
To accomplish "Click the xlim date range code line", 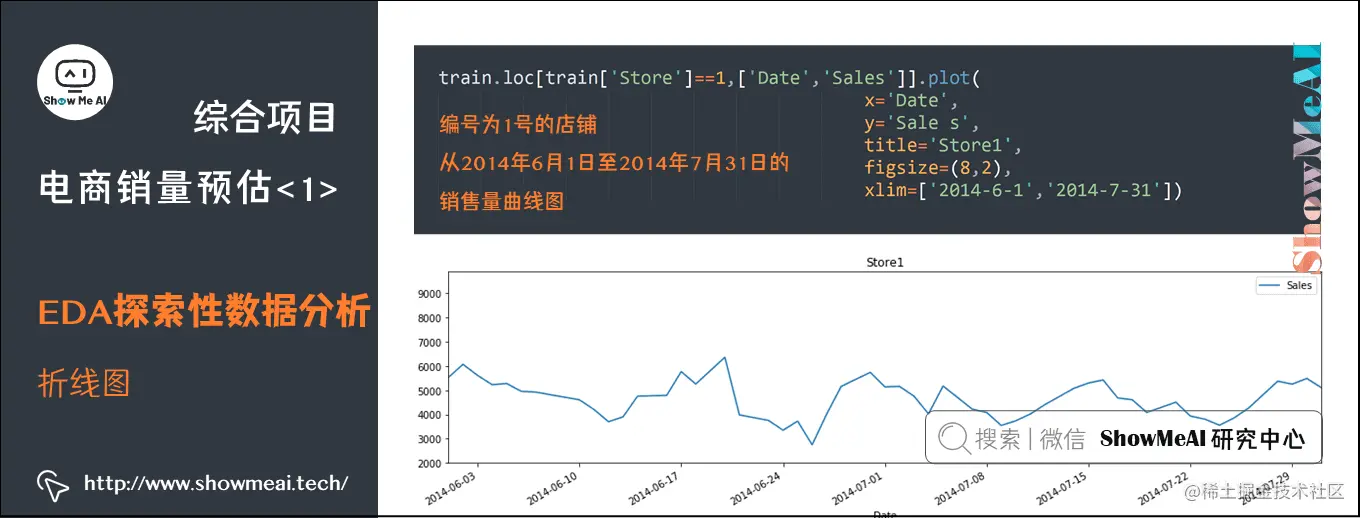I will click(1023, 190).
